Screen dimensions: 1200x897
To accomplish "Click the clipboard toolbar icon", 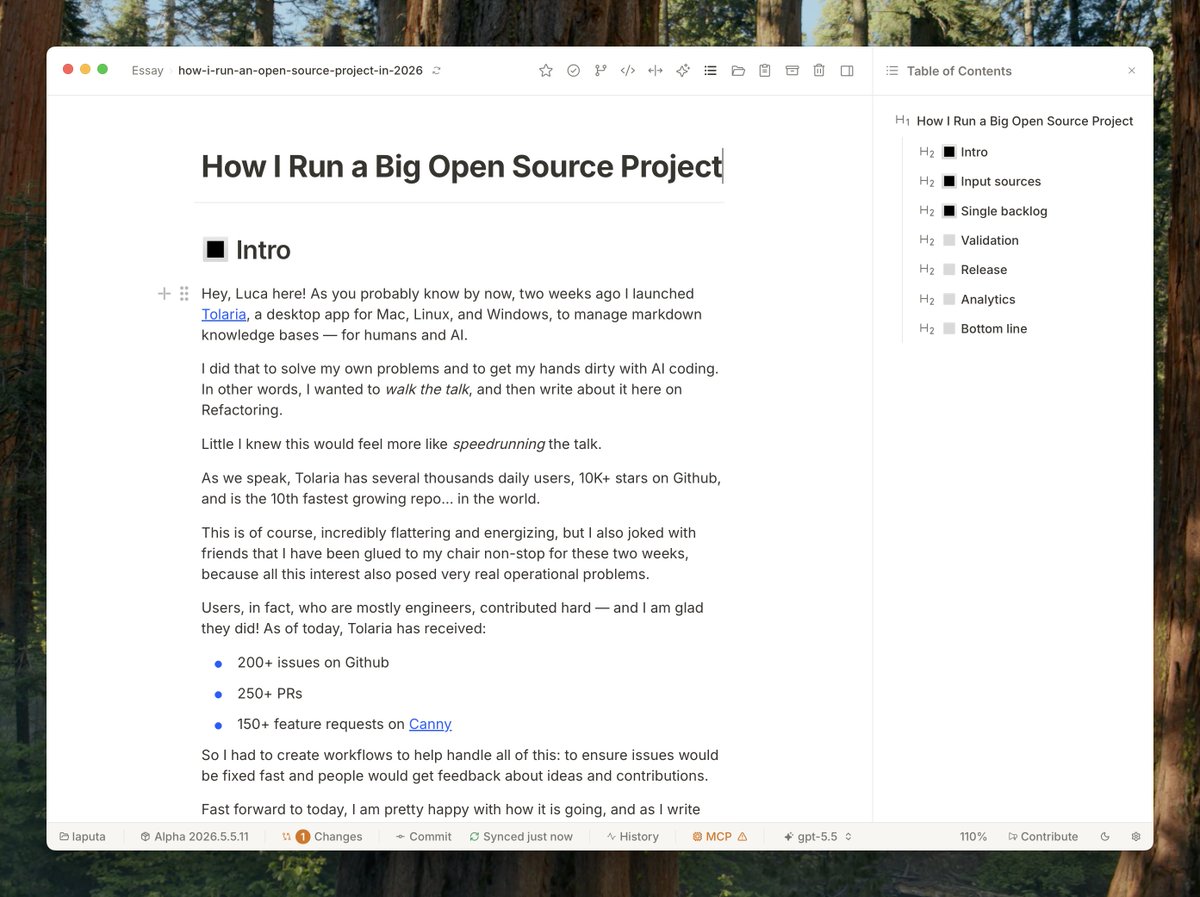I will point(765,71).
